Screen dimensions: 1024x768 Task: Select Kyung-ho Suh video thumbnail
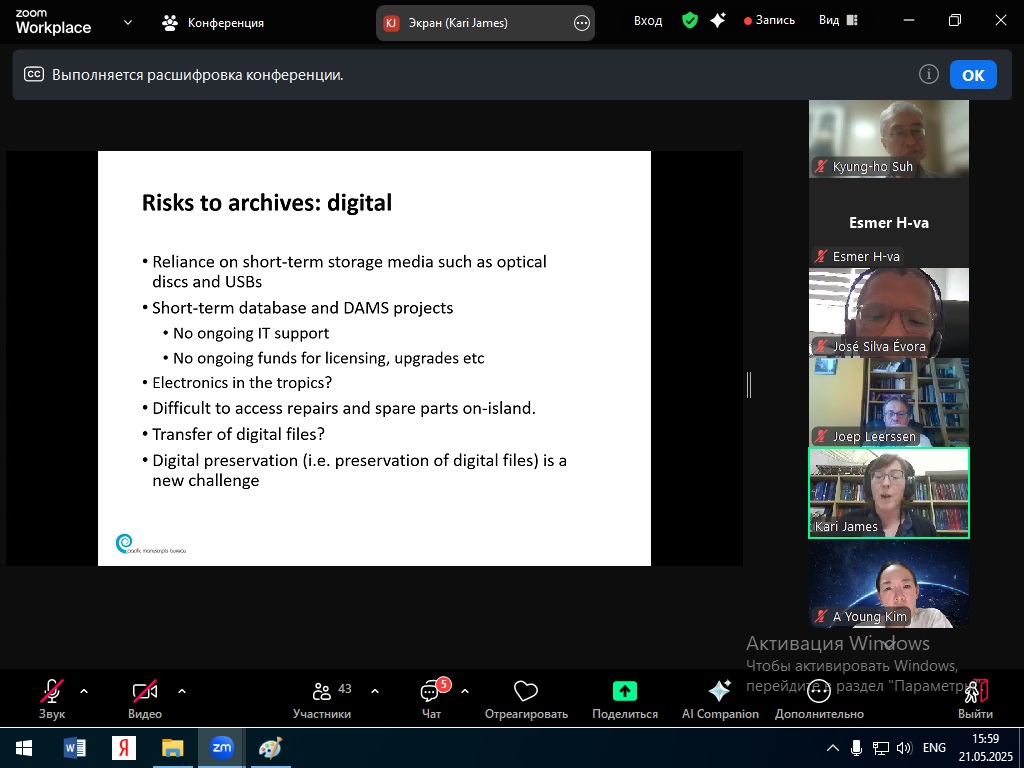pos(889,138)
